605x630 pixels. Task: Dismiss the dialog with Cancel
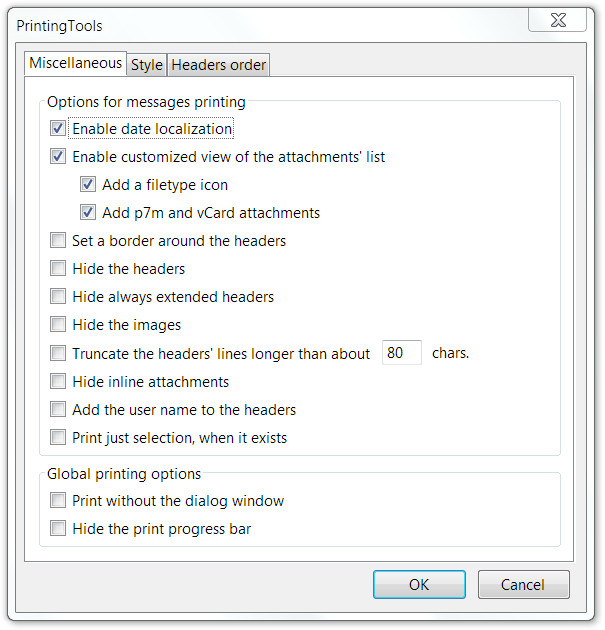(523, 585)
